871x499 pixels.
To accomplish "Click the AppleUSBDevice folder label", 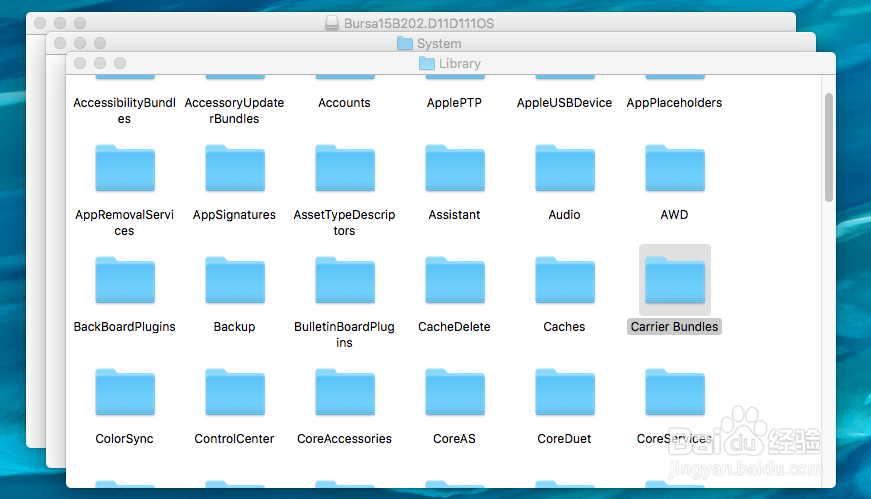I will tap(564, 103).
